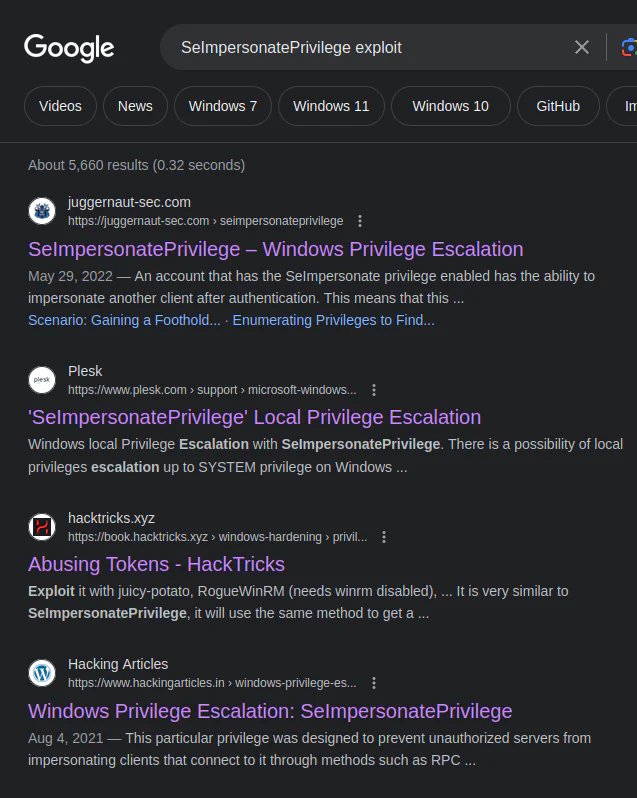Click the juggernaut-sec.com favicon
Screen dimensions: 637x798
coord(42,211)
